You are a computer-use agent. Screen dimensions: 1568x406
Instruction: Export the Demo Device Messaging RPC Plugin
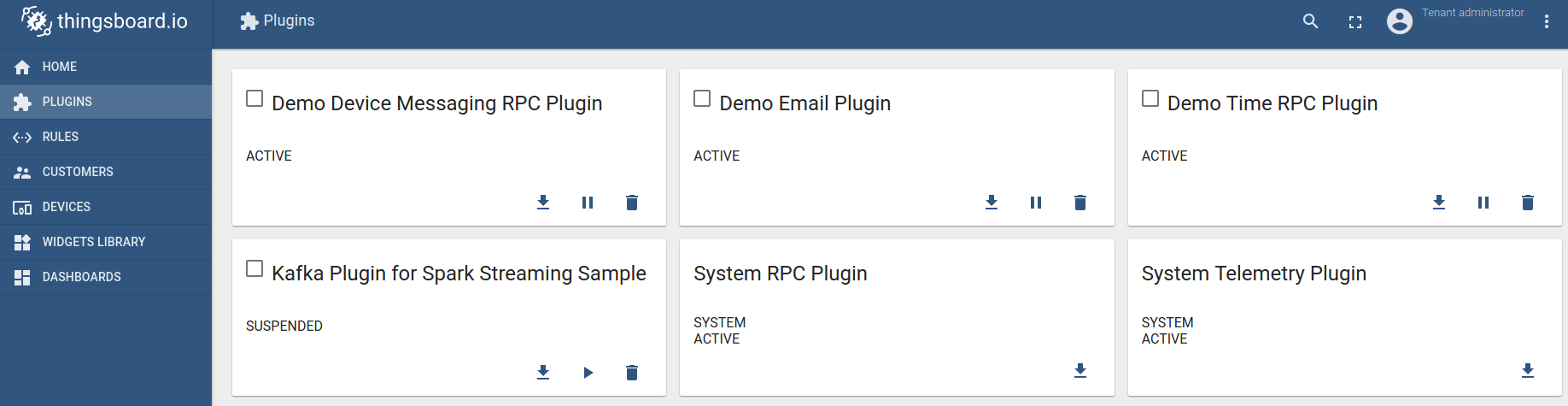pos(543,203)
